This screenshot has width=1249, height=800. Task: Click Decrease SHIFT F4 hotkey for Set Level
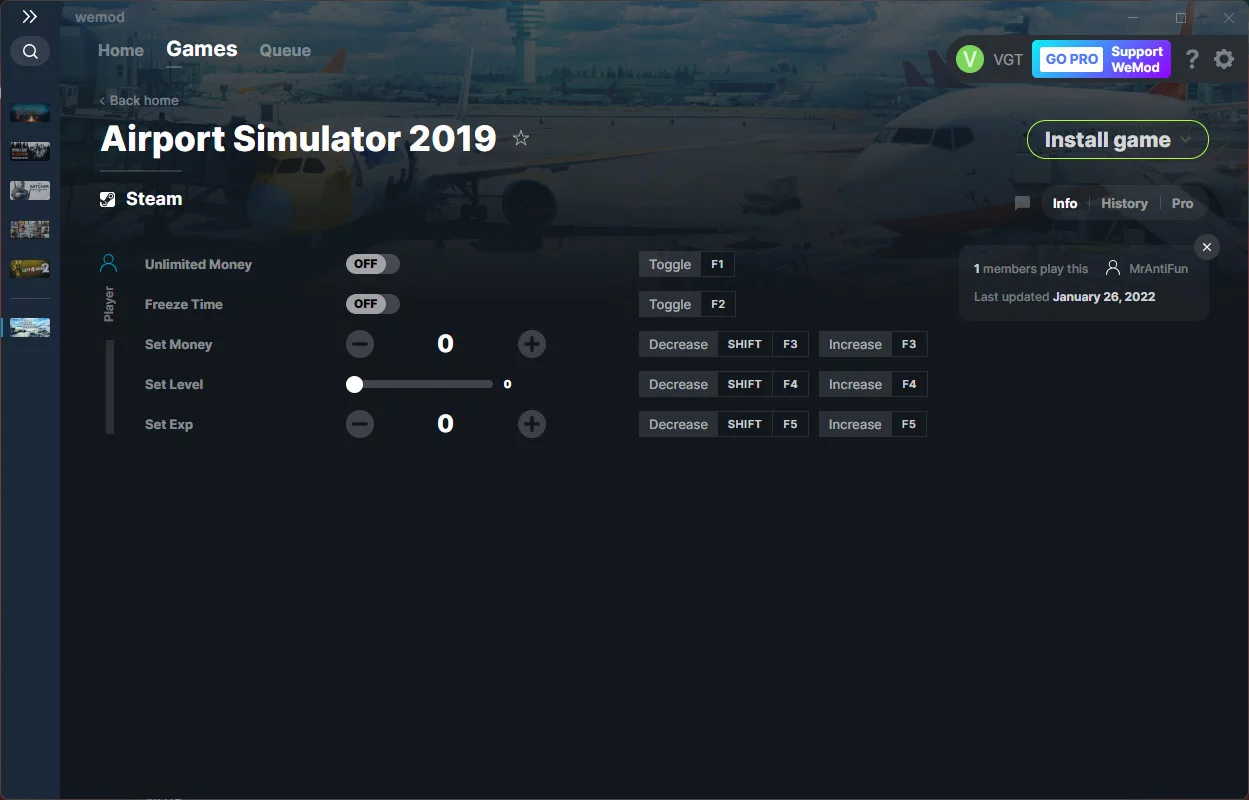[x=724, y=384]
